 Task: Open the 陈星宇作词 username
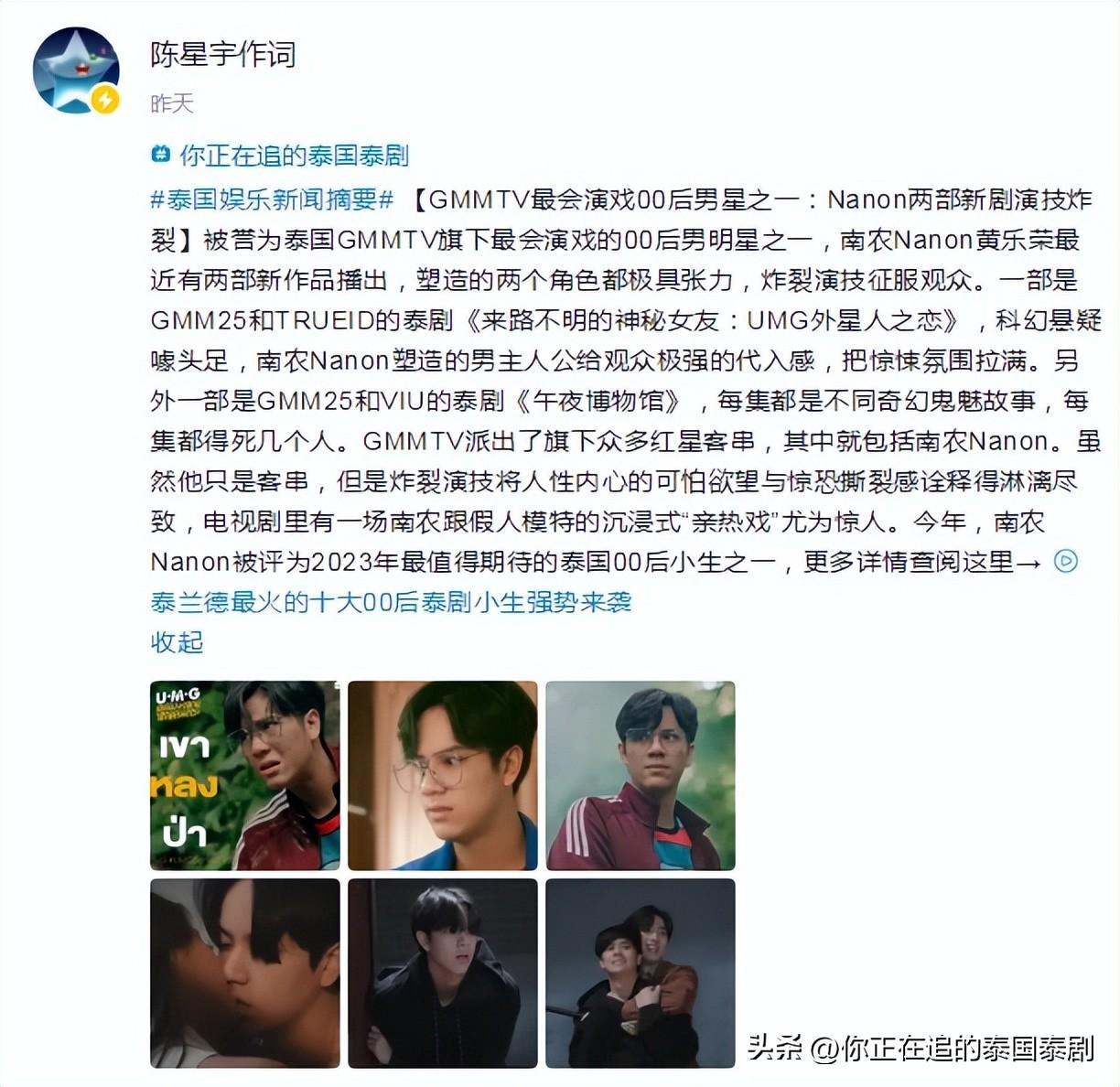pos(222,54)
